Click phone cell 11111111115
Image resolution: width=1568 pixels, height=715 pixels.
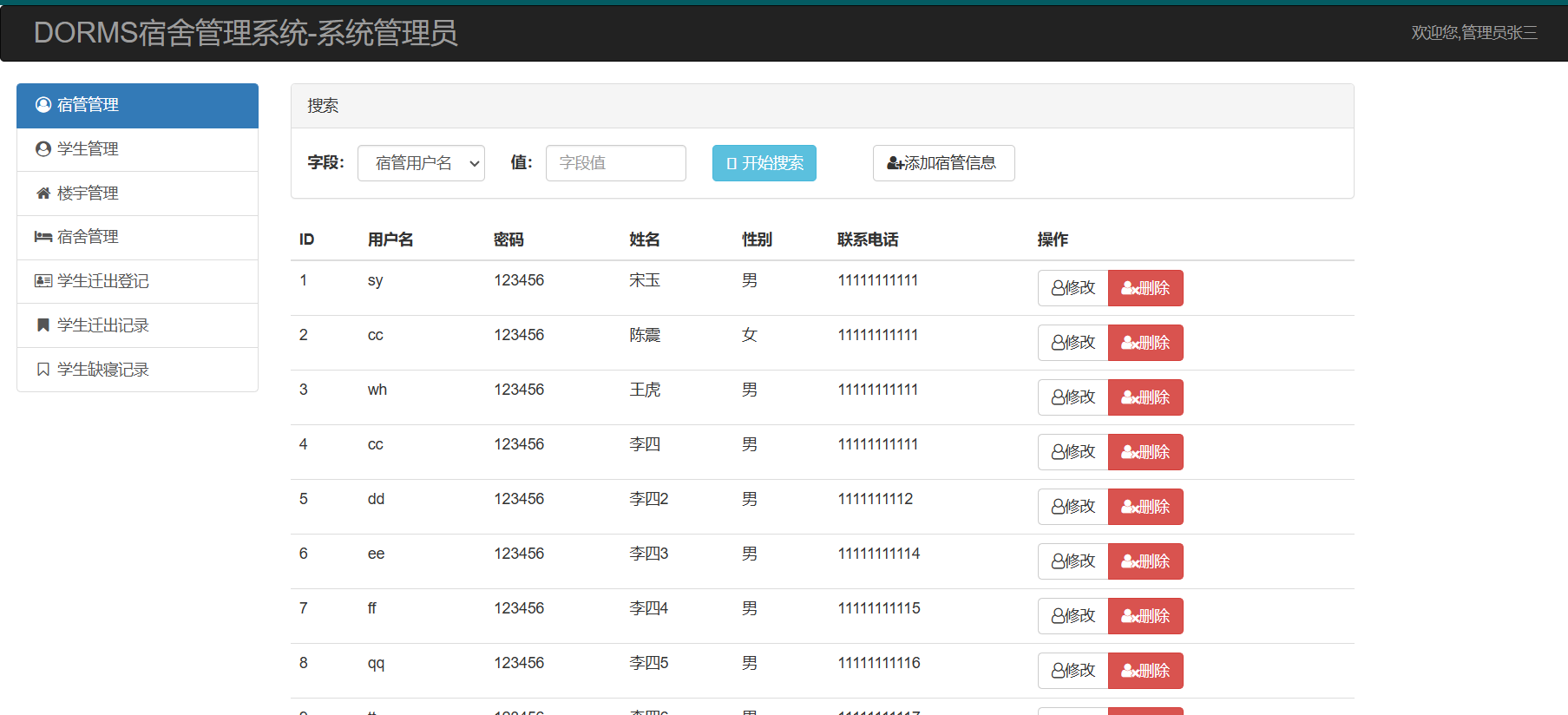[x=879, y=608]
